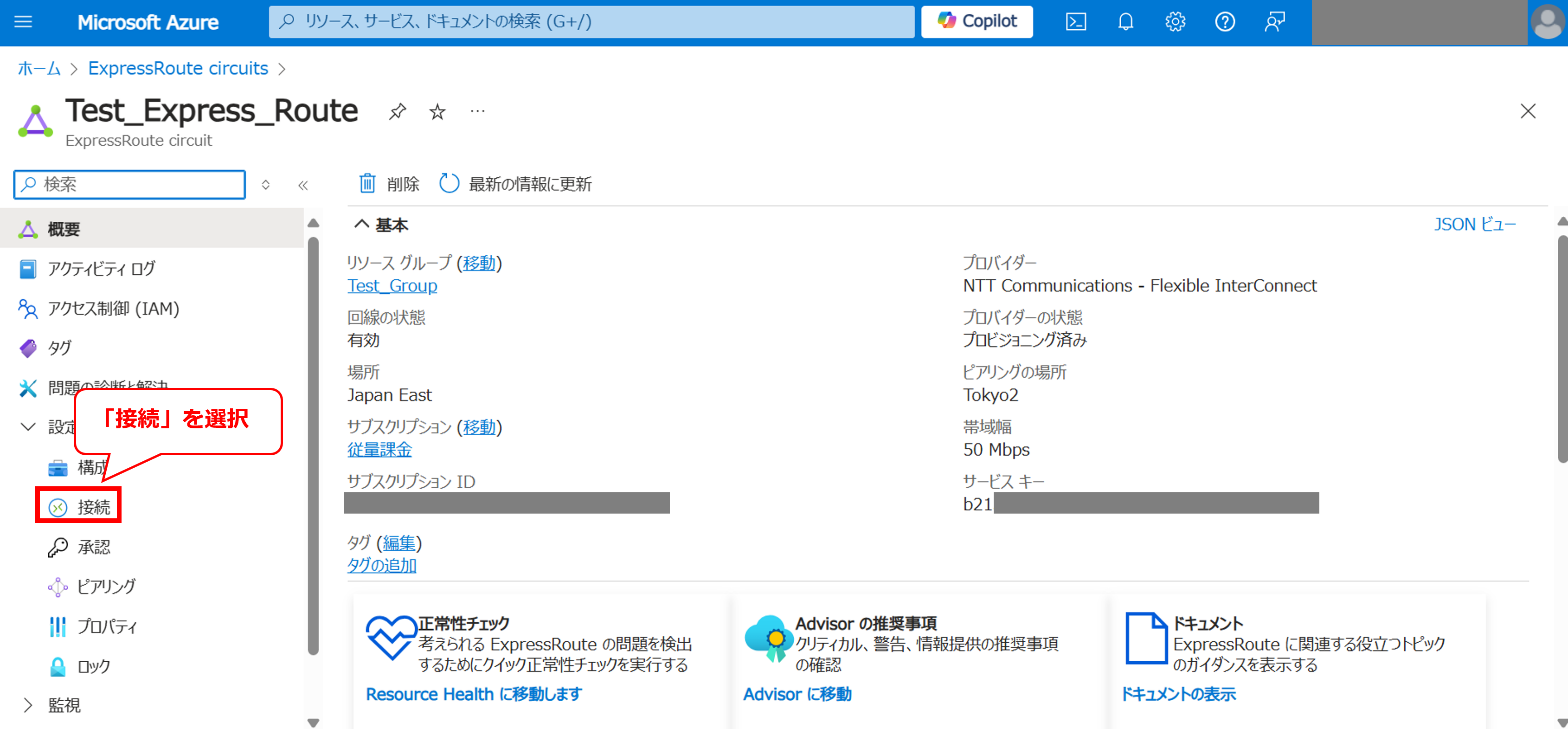Mark resource as favorite with star
The width and height of the screenshot is (1568, 729).
coord(437,111)
